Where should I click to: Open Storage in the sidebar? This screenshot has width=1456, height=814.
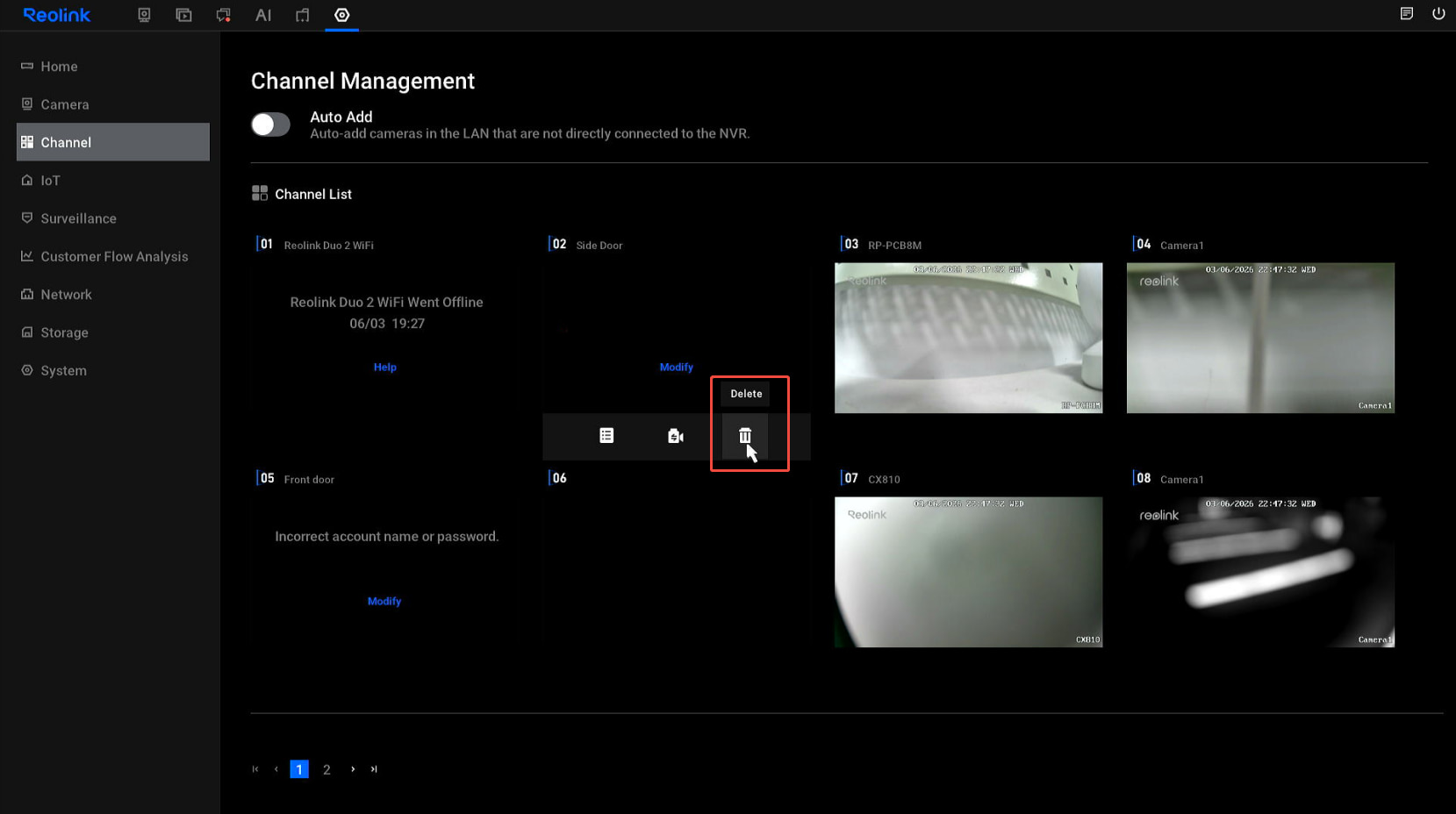click(x=113, y=332)
